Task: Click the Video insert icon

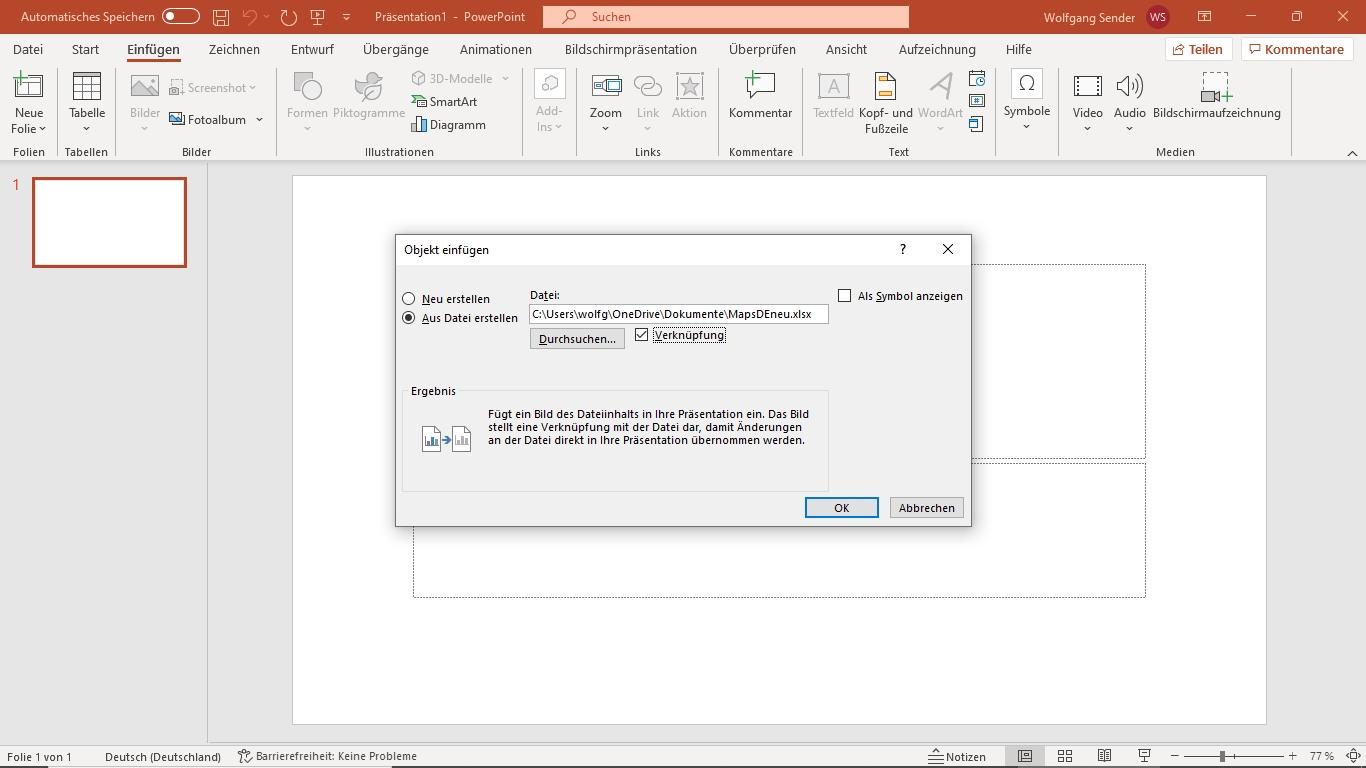Action: [x=1087, y=87]
